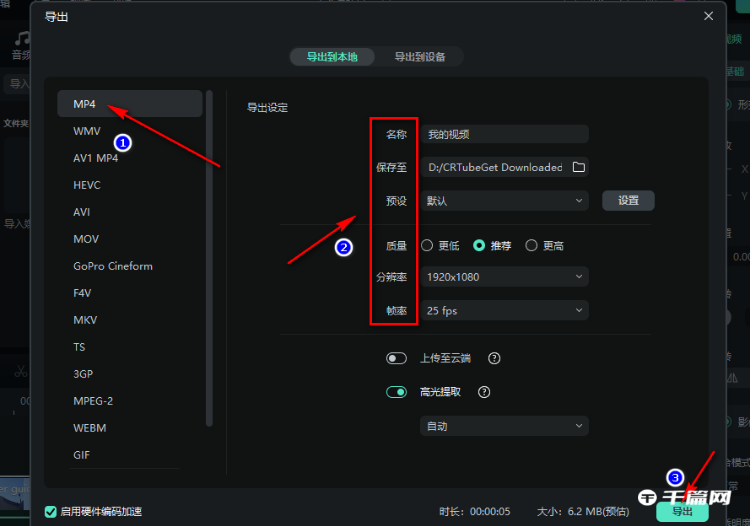Click help icon next to 高光提取
752x526 pixels.
[x=484, y=393]
